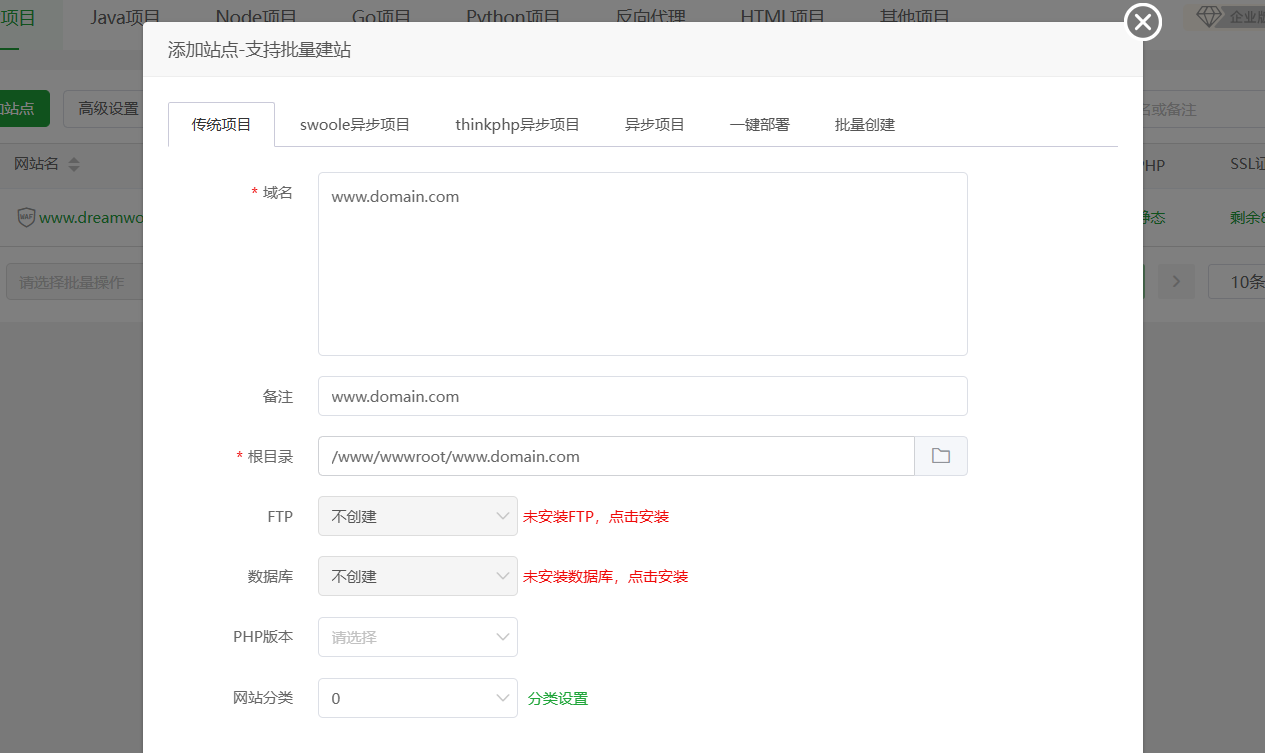Click the diamond enterprise edition icon

pyautogui.click(x=1209, y=17)
